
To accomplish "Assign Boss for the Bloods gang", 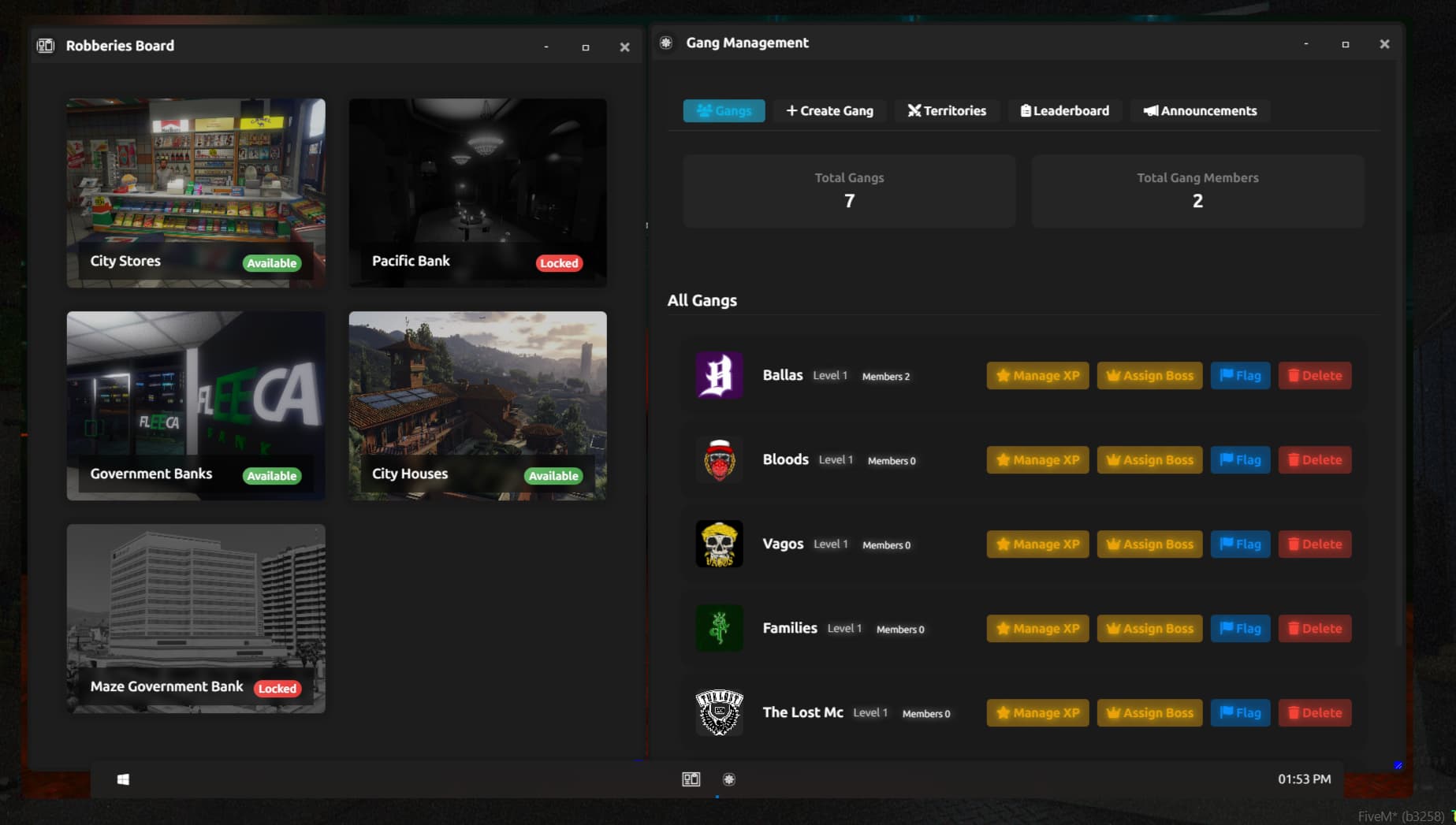I will [x=1149, y=460].
